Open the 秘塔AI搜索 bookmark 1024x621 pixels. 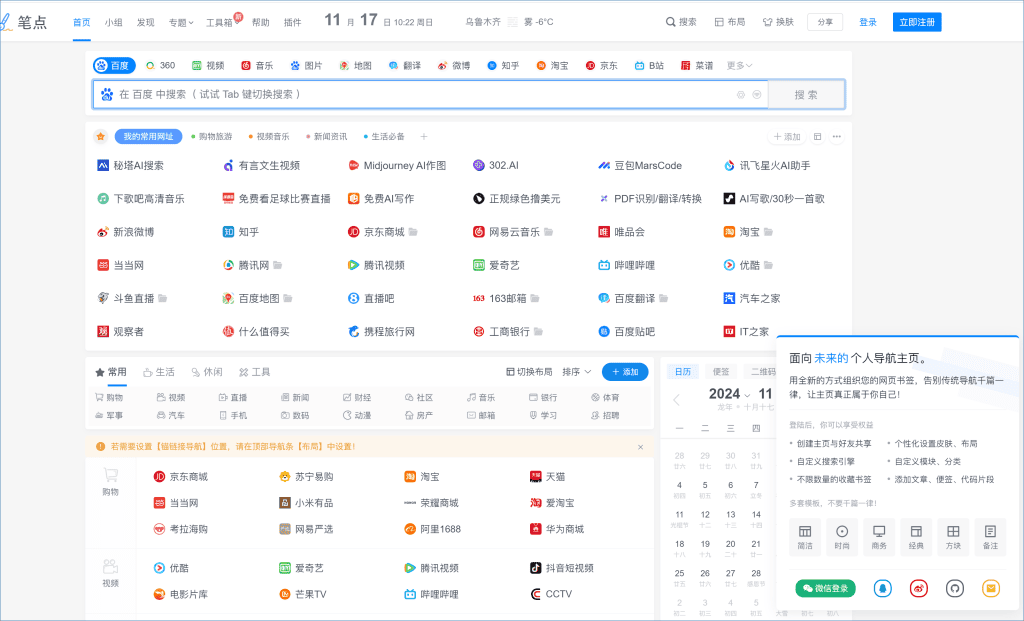(131, 166)
